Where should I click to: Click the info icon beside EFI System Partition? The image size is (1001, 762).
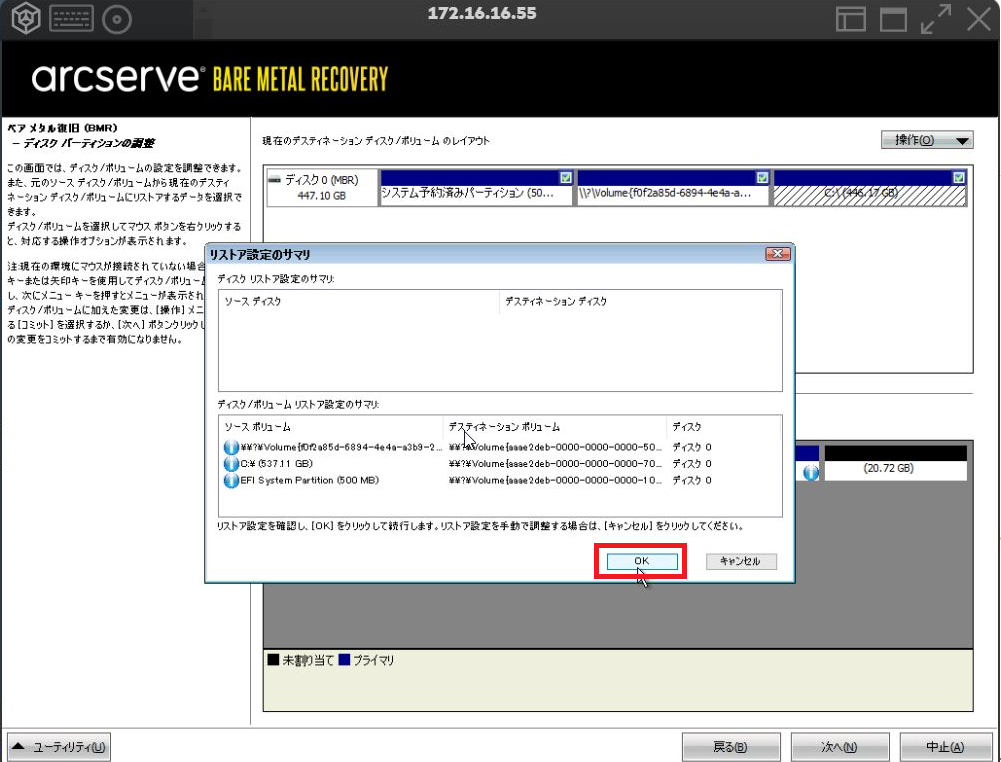tap(232, 480)
